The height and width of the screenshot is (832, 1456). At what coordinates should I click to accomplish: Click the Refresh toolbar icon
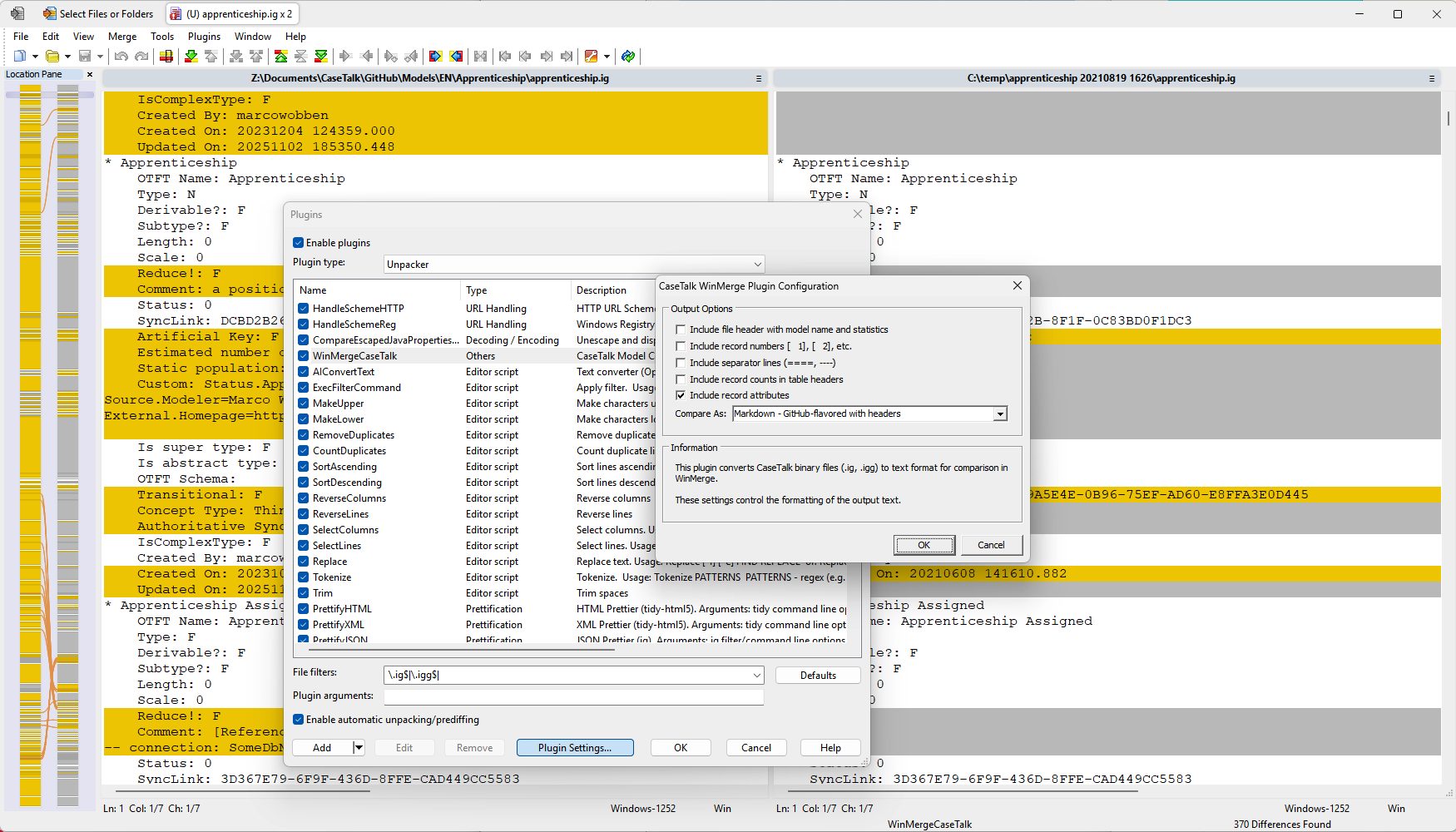pos(628,57)
